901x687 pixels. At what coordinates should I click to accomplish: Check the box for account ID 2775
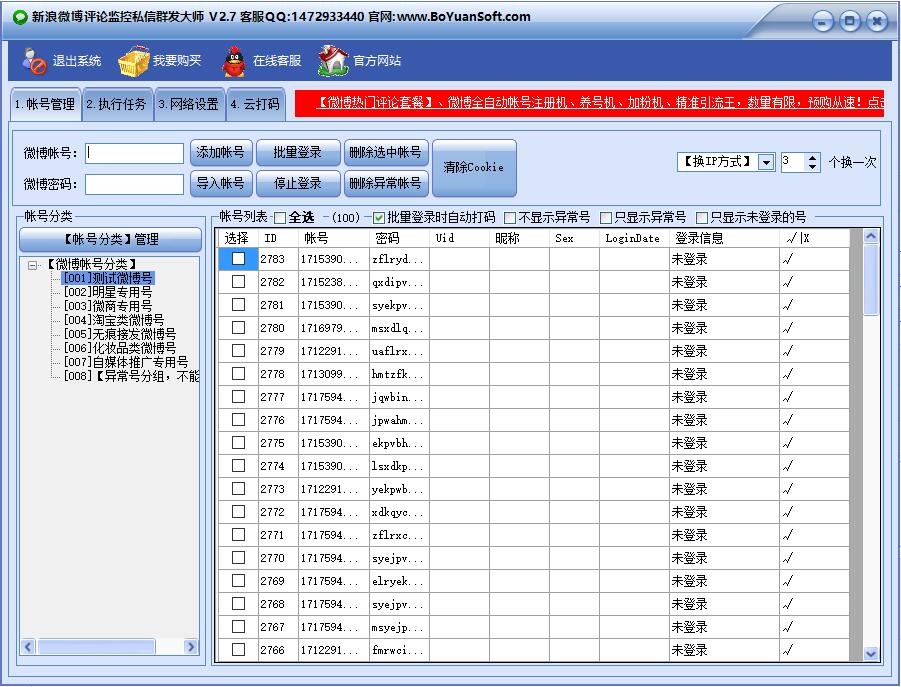(x=238, y=442)
